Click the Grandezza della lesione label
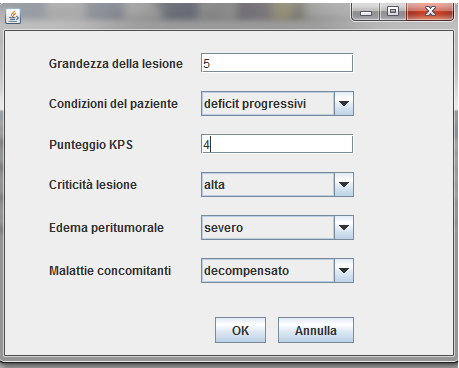The image size is (459, 368). click(116, 64)
